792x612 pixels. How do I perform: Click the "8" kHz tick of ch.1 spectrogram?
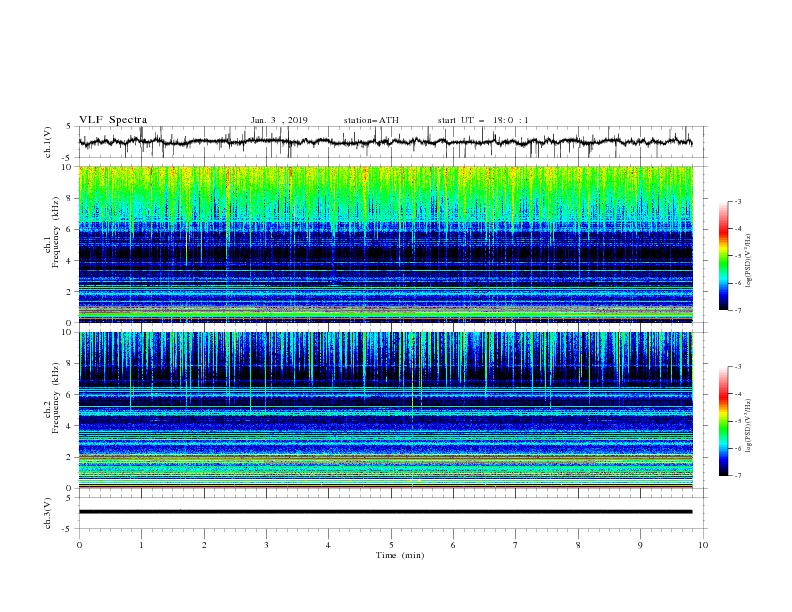click(70, 198)
